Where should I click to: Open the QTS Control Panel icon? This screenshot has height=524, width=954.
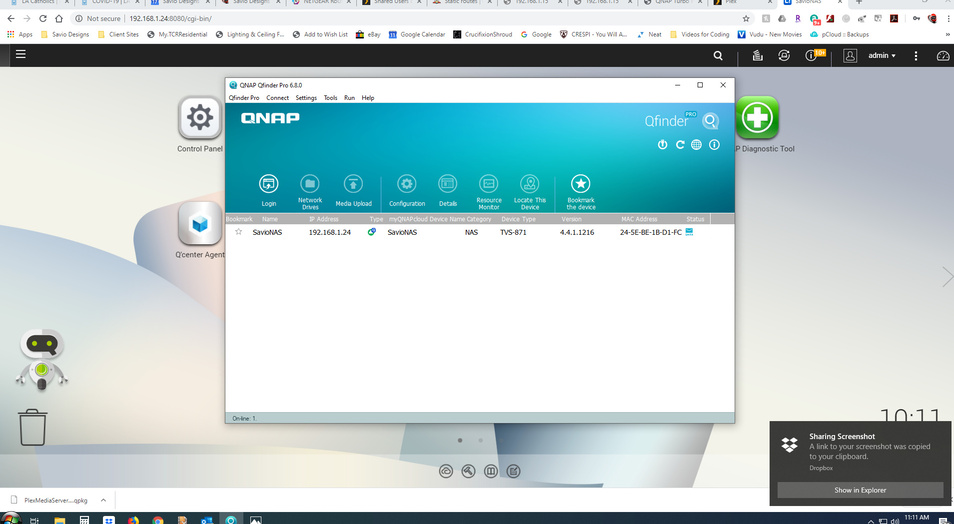pyautogui.click(x=200, y=117)
